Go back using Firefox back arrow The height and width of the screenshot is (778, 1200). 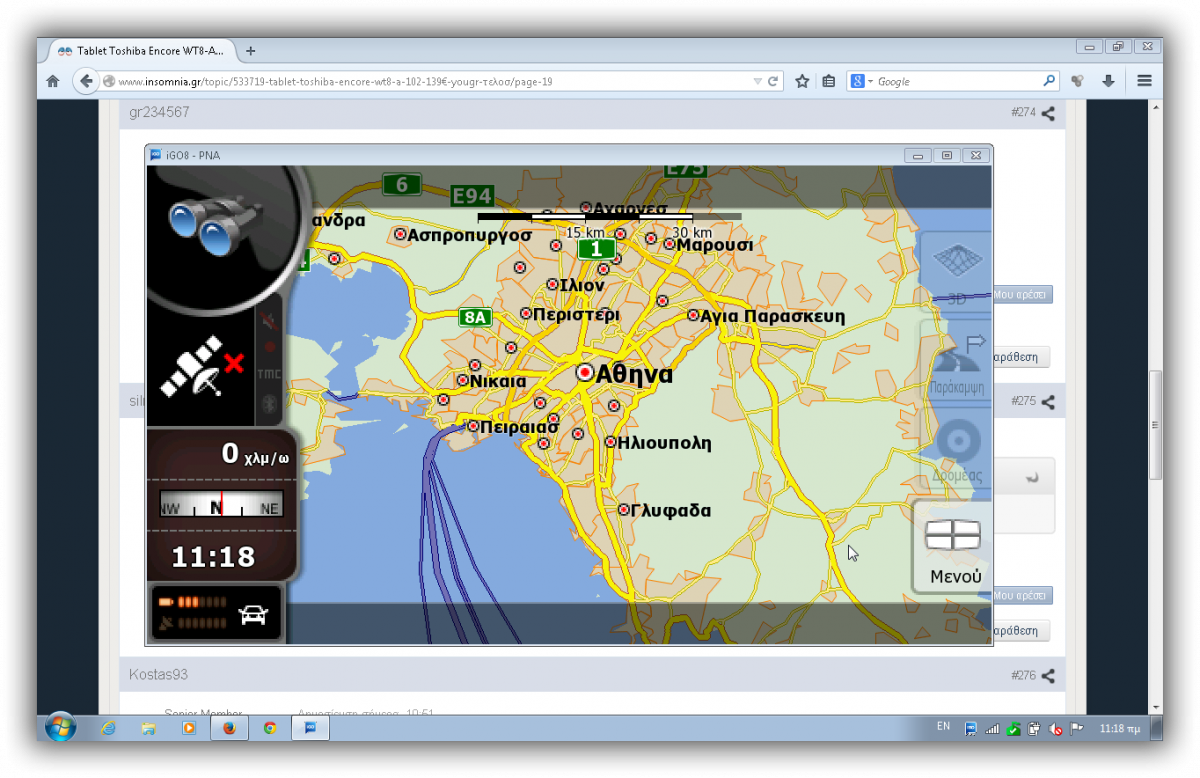(x=86, y=81)
